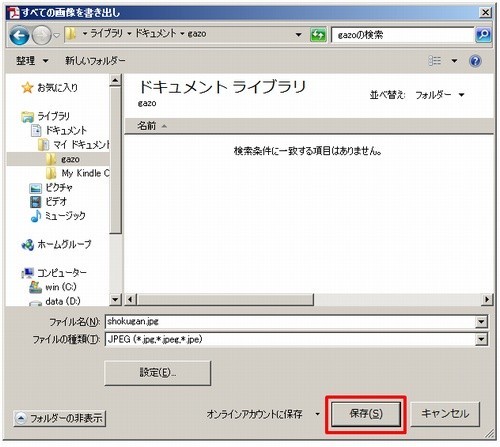The image size is (500, 447).
Task: Click the ピクチャ library icon
Action: pyautogui.click(x=35, y=188)
